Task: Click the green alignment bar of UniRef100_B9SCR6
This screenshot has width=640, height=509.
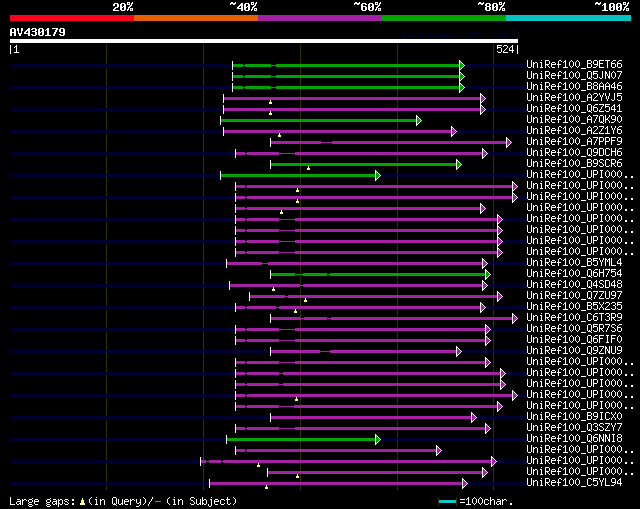Action: [364, 164]
